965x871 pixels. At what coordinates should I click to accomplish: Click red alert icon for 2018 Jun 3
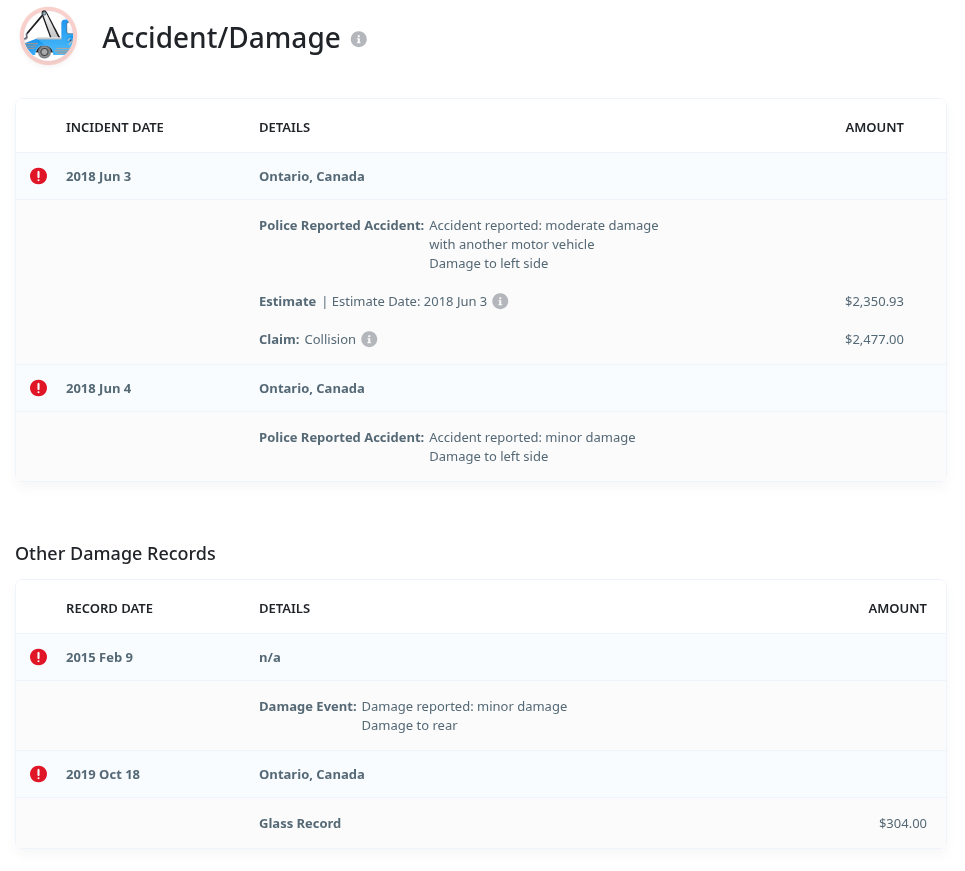(39, 177)
